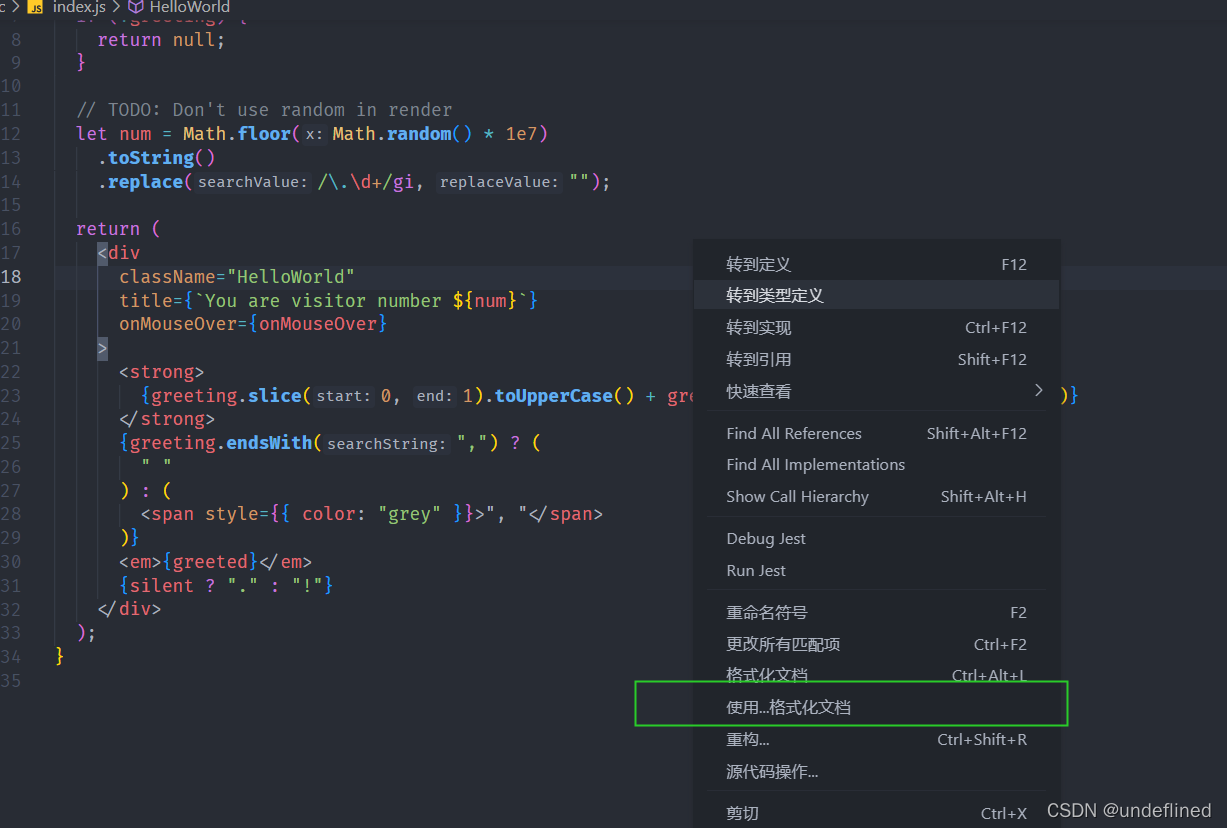Choose 转到定义 in context menu
1227x828 pixels.
(x=876, y=264)
